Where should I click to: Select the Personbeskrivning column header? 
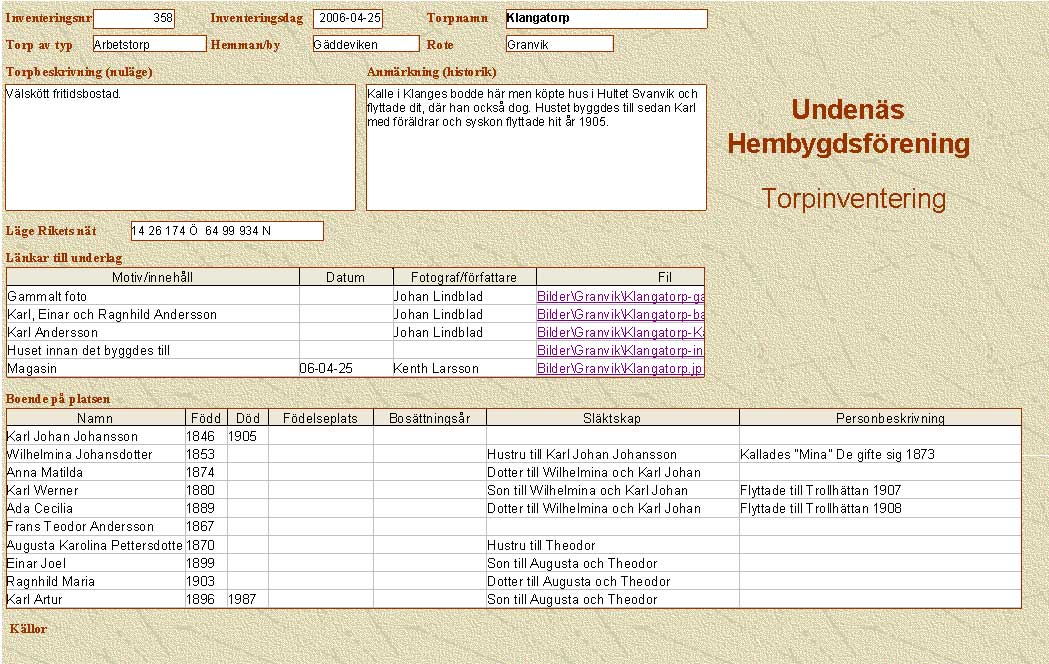pos(880,418)
